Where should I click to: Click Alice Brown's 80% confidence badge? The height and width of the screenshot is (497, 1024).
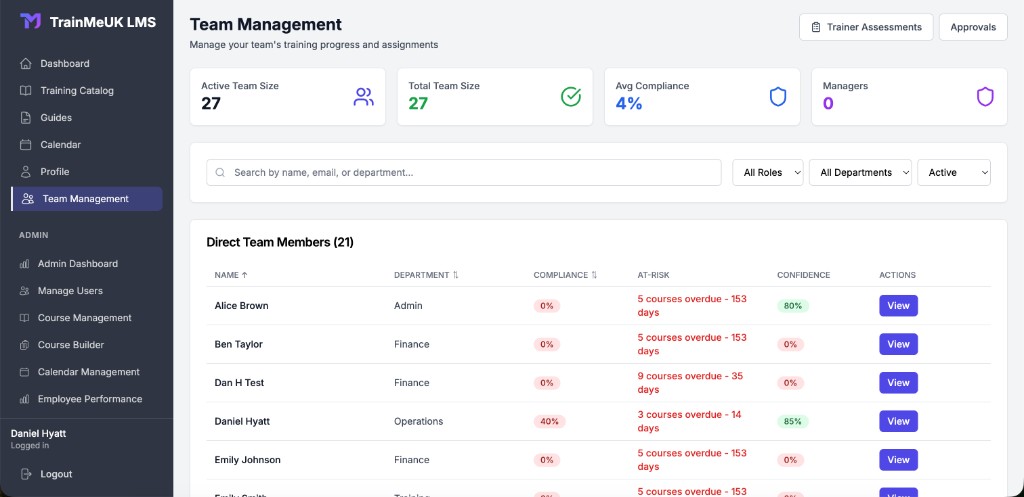(x=793, y=306)
